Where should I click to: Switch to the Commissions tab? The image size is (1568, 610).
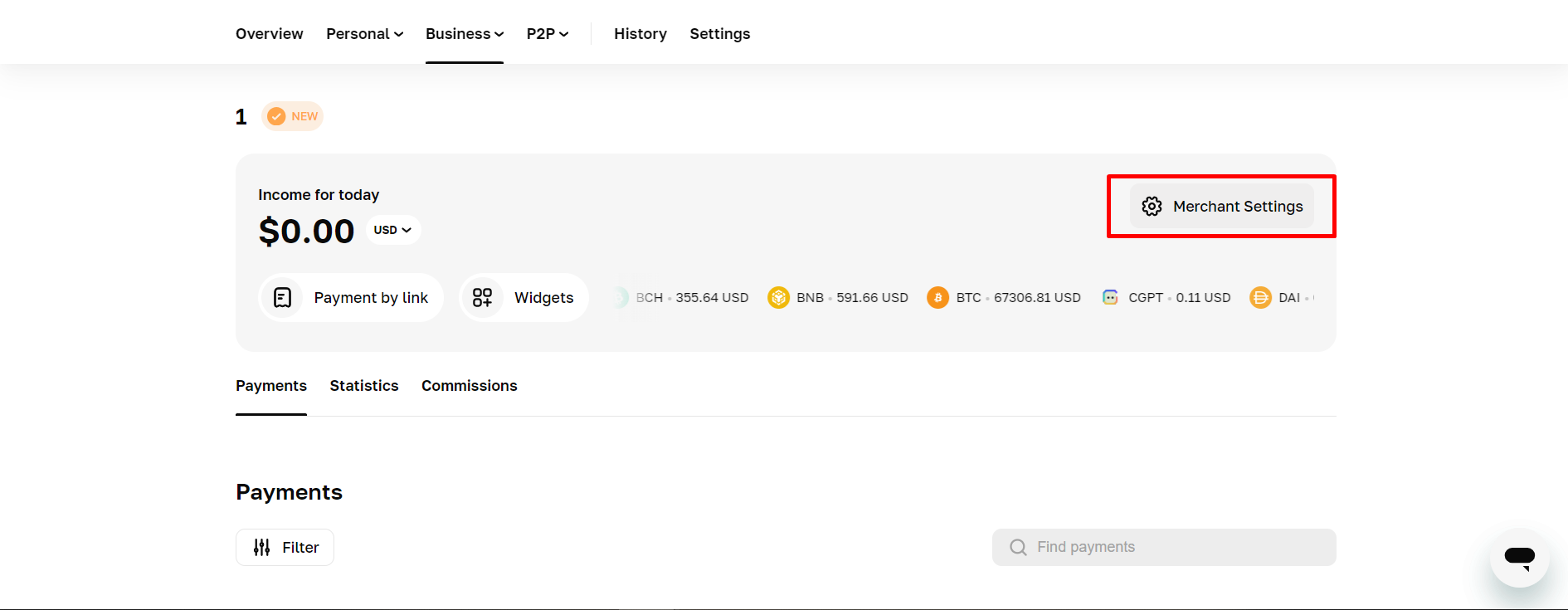[x=469, y=386]
